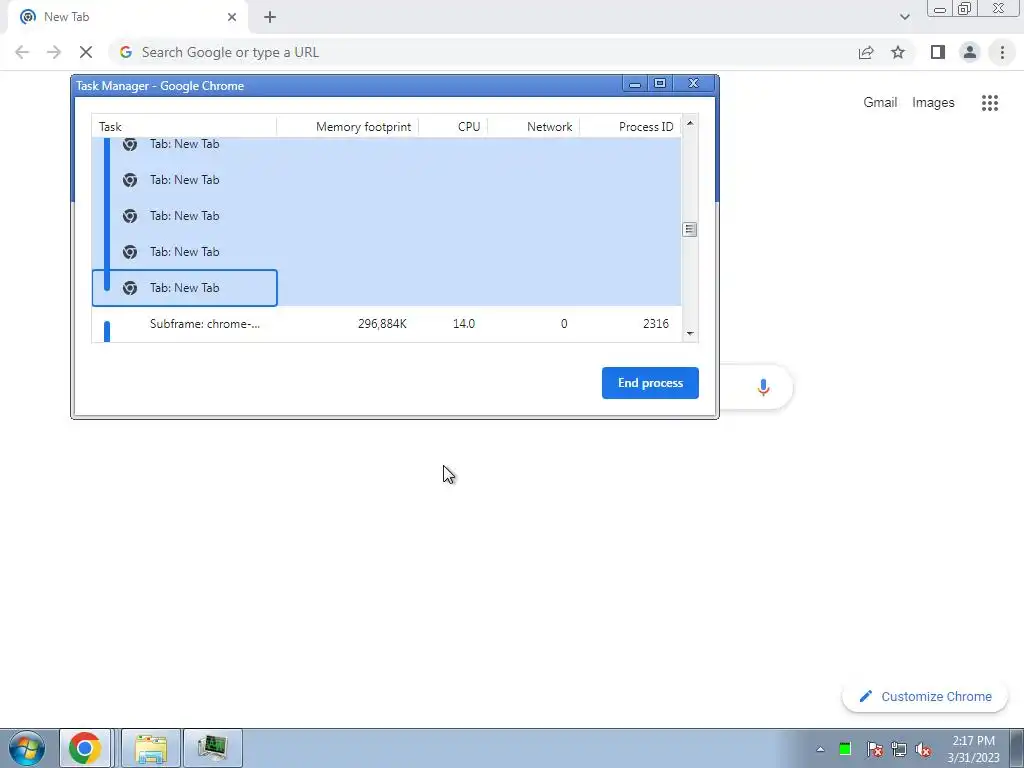Open the Windows Start menu
The width and height of the screenshot is (1024, 768).
[27, 748]
